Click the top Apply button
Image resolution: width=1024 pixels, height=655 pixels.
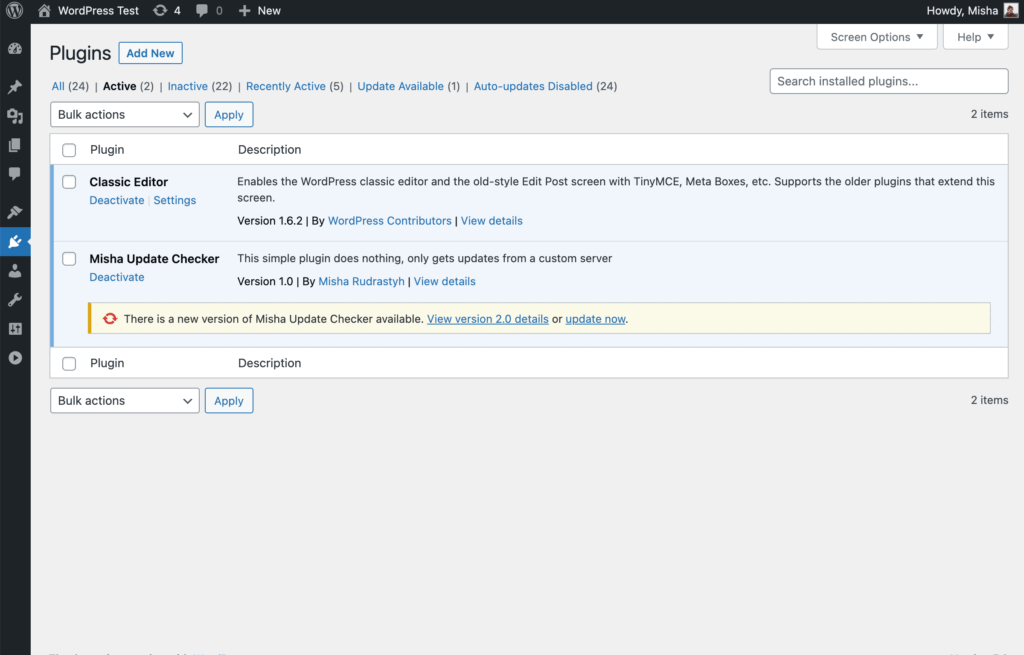click(x=229, y=114)
